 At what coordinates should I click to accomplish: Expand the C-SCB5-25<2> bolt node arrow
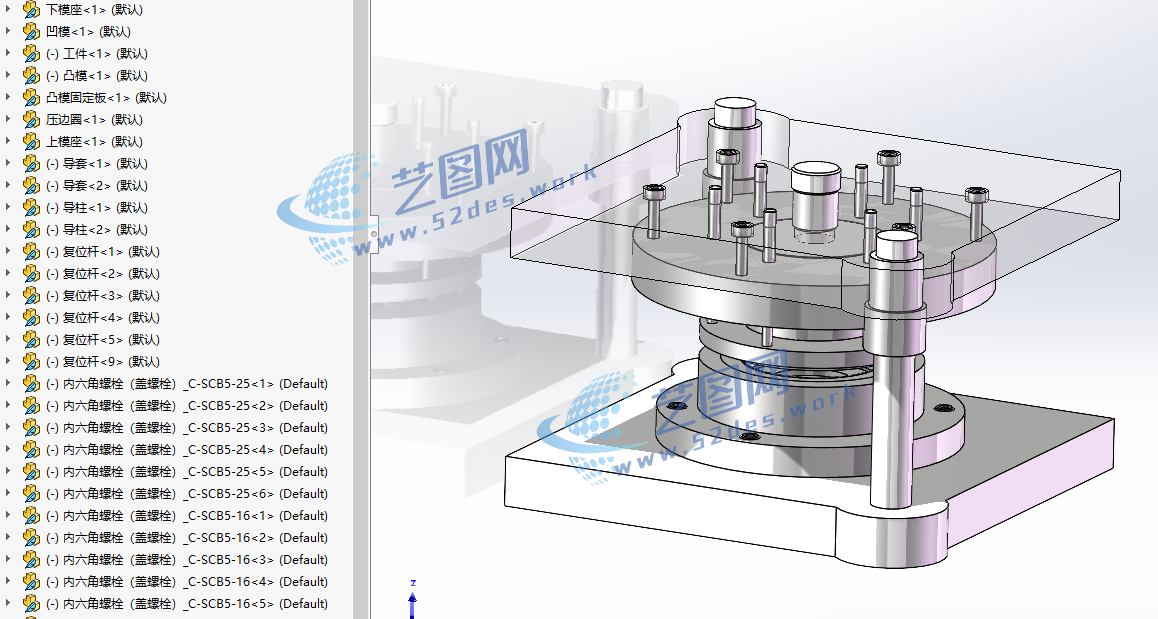click(8, 406)
